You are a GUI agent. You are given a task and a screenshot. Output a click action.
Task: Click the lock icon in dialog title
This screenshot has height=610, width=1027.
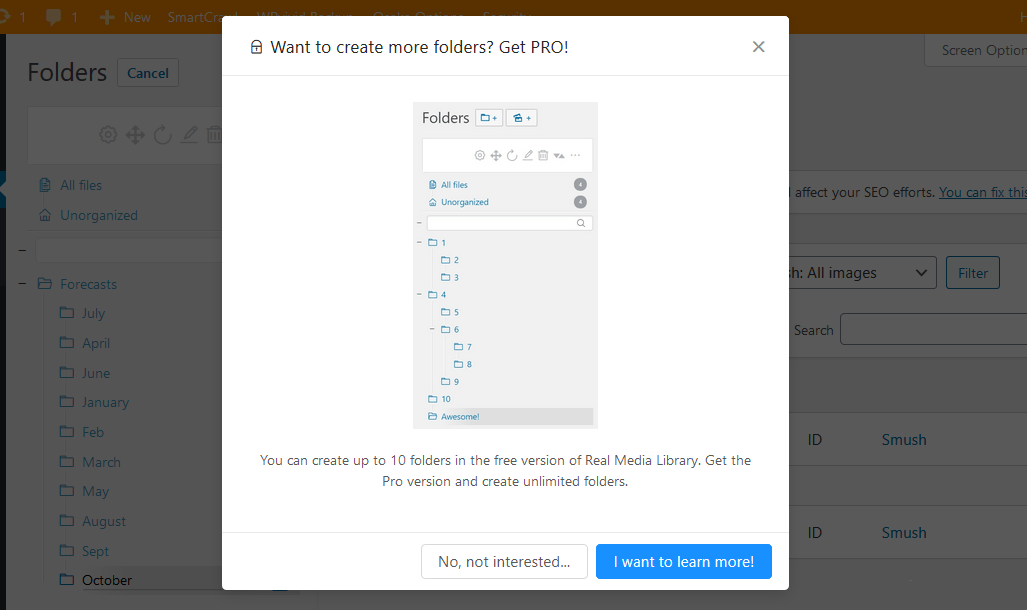pos(257,47)
